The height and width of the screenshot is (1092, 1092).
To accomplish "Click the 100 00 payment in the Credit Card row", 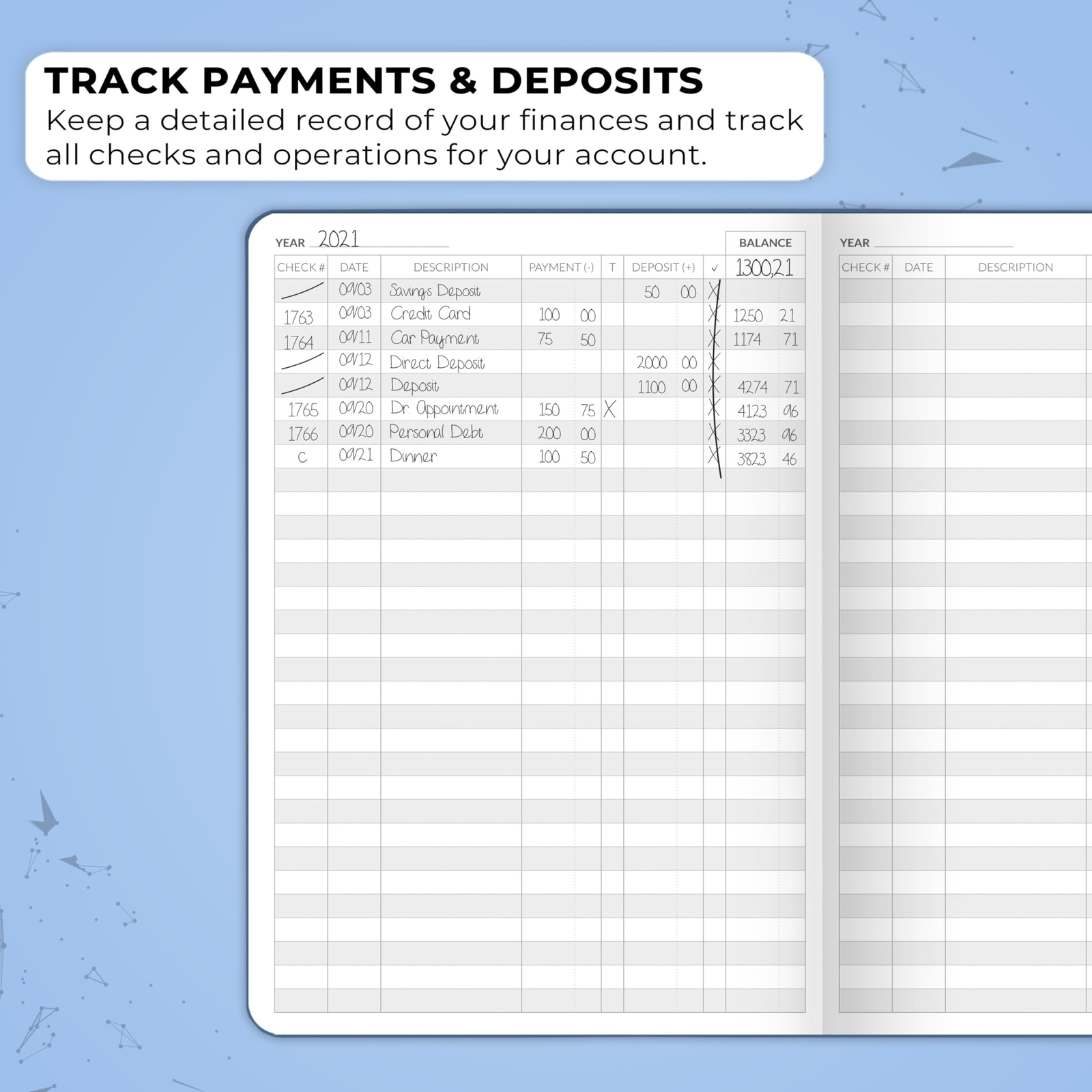I will [x=566, y=315].
